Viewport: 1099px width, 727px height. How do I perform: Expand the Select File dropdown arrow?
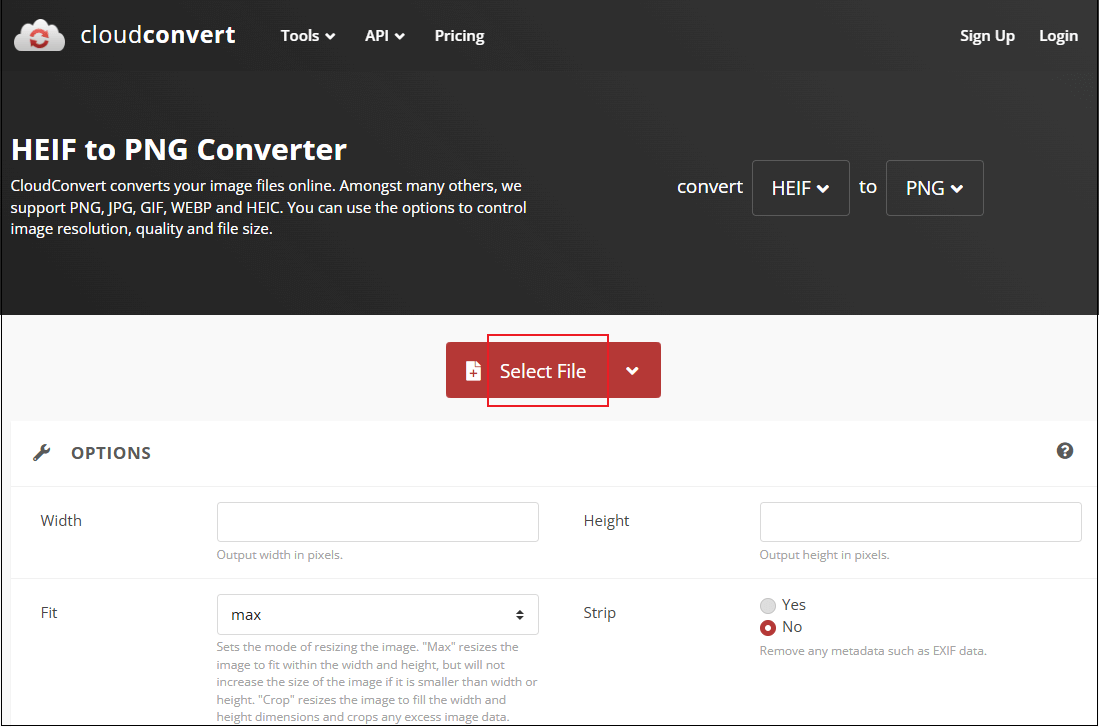point(633,370)
